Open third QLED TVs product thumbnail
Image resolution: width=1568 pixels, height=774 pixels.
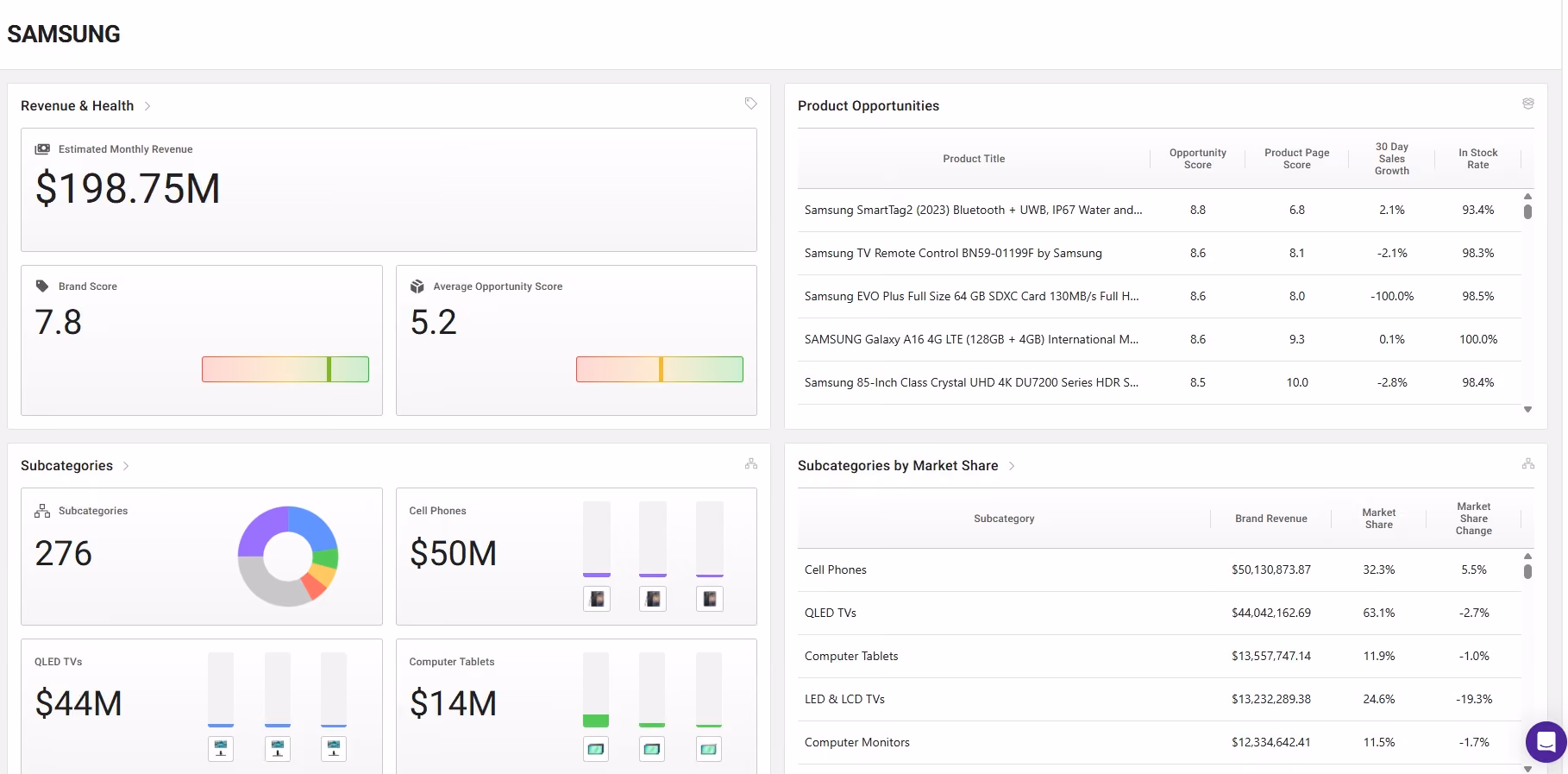[x=334, y=749]
